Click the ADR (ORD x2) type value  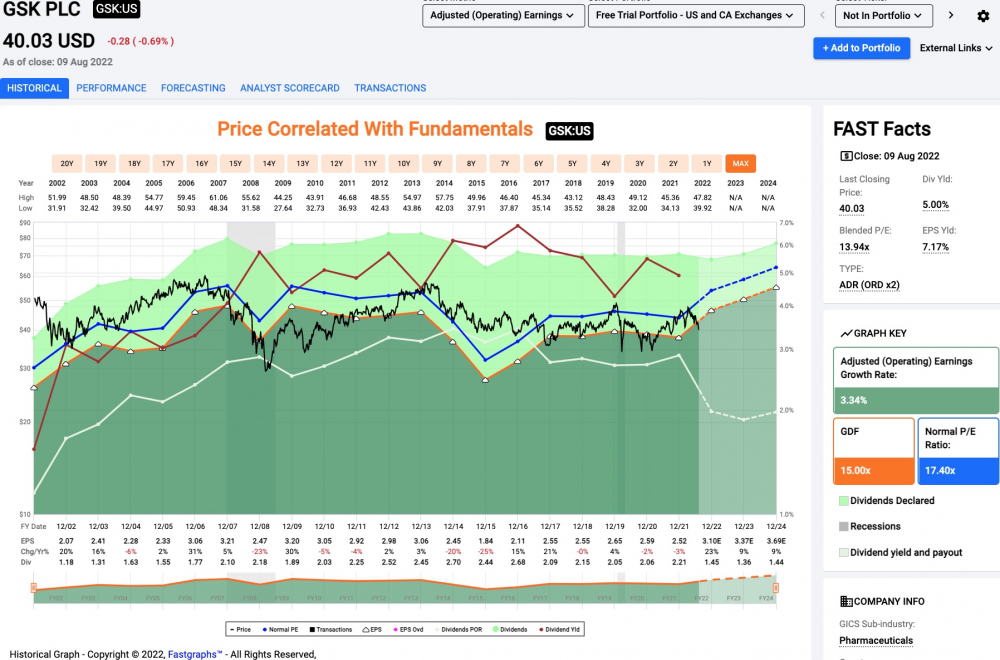point(869,285)
